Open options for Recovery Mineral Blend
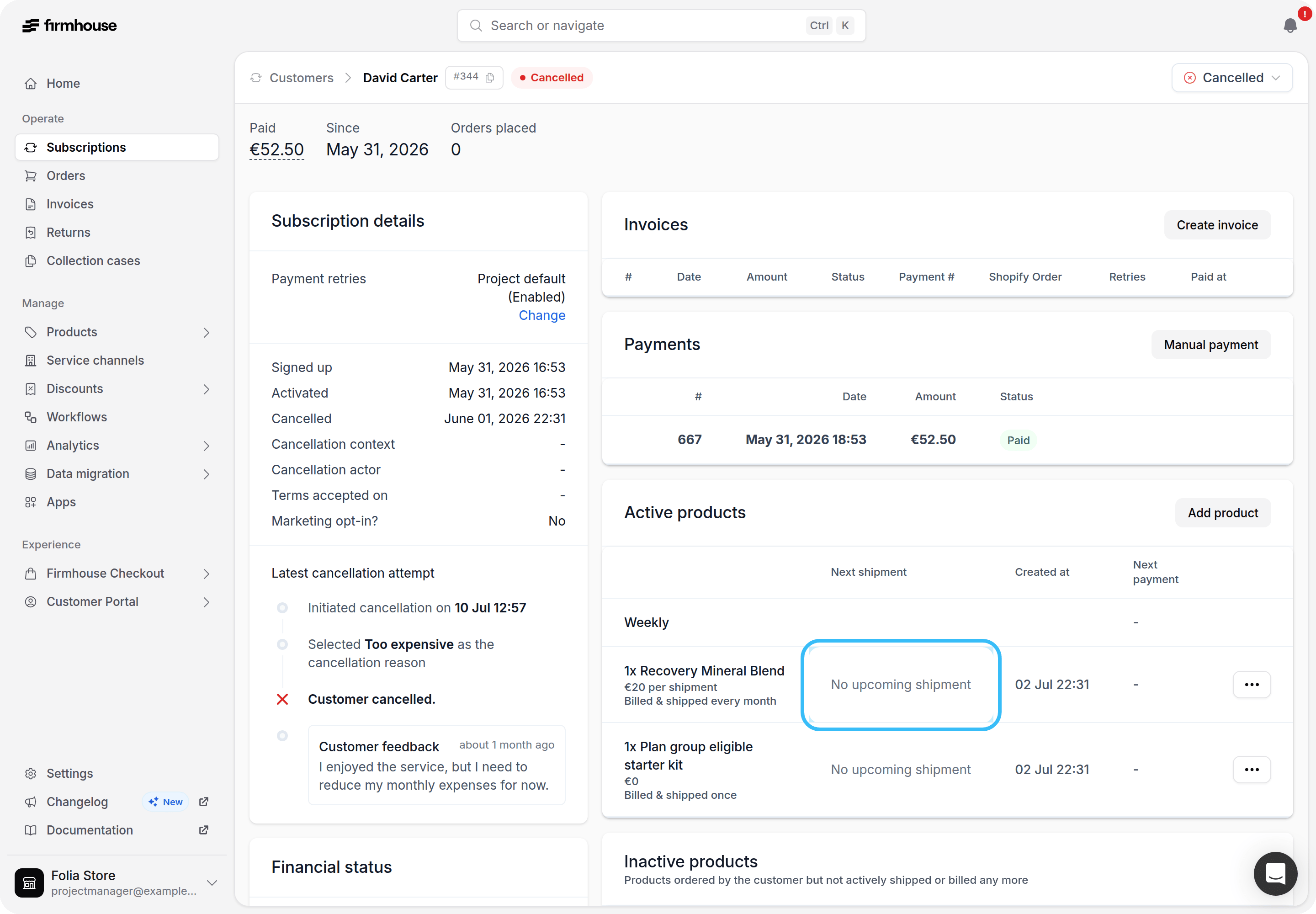 click(1251, 685)
